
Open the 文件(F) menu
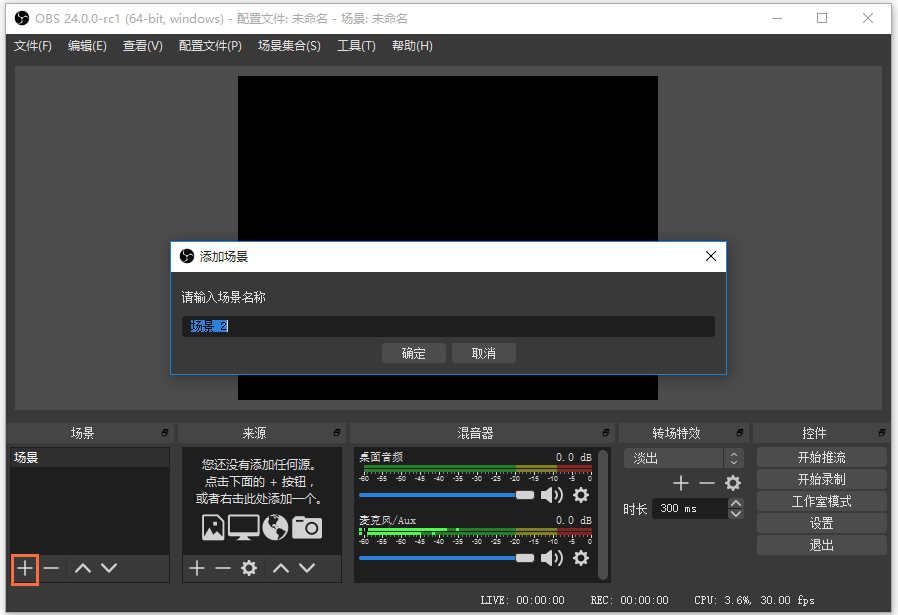(x=33, y=46)
